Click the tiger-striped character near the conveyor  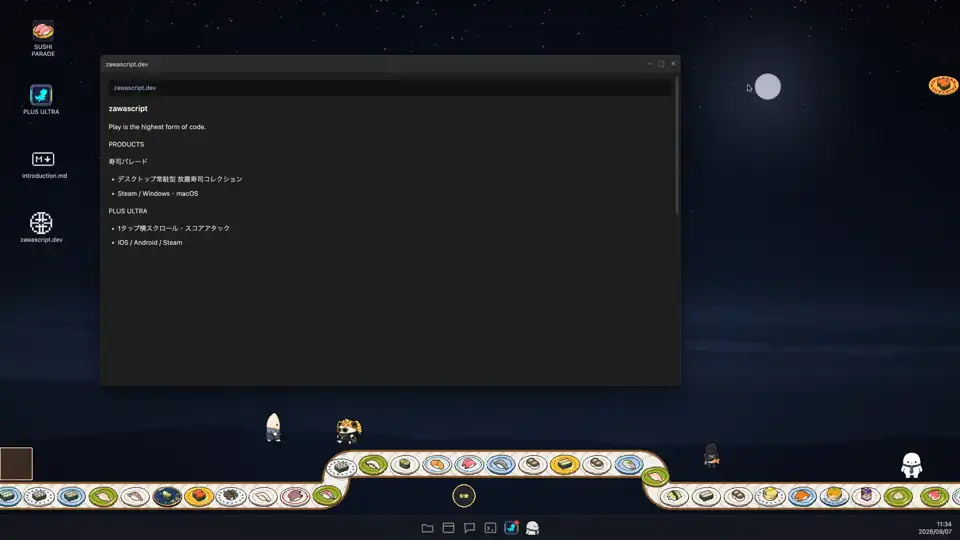(x=348, y=431)
